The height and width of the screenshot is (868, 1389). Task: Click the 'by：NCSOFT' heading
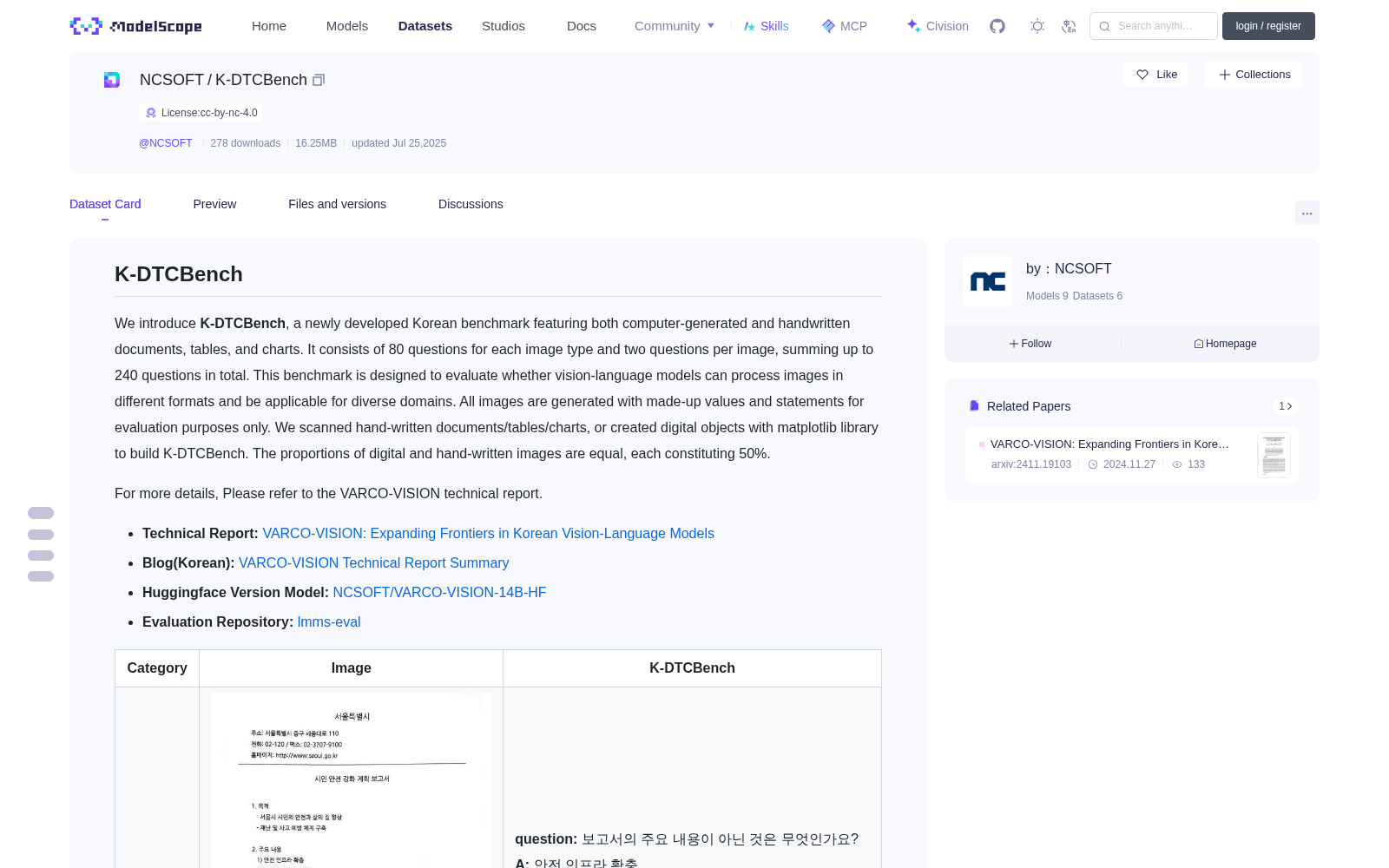click(1069, 269)
